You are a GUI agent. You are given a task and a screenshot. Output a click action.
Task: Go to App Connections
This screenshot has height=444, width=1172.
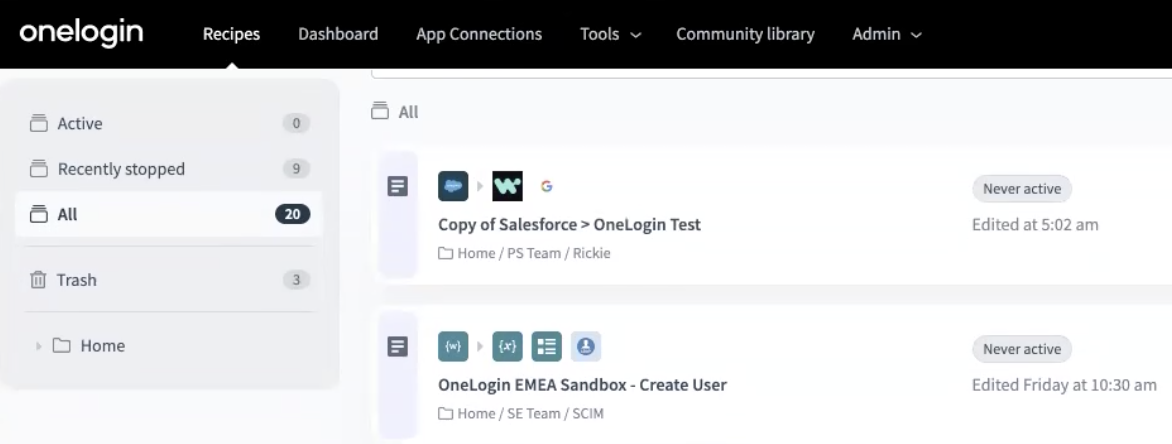[x=479, y=34]
